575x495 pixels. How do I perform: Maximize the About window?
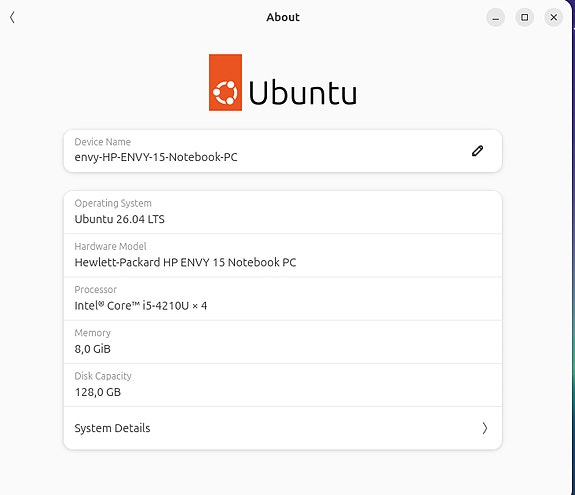524,17
